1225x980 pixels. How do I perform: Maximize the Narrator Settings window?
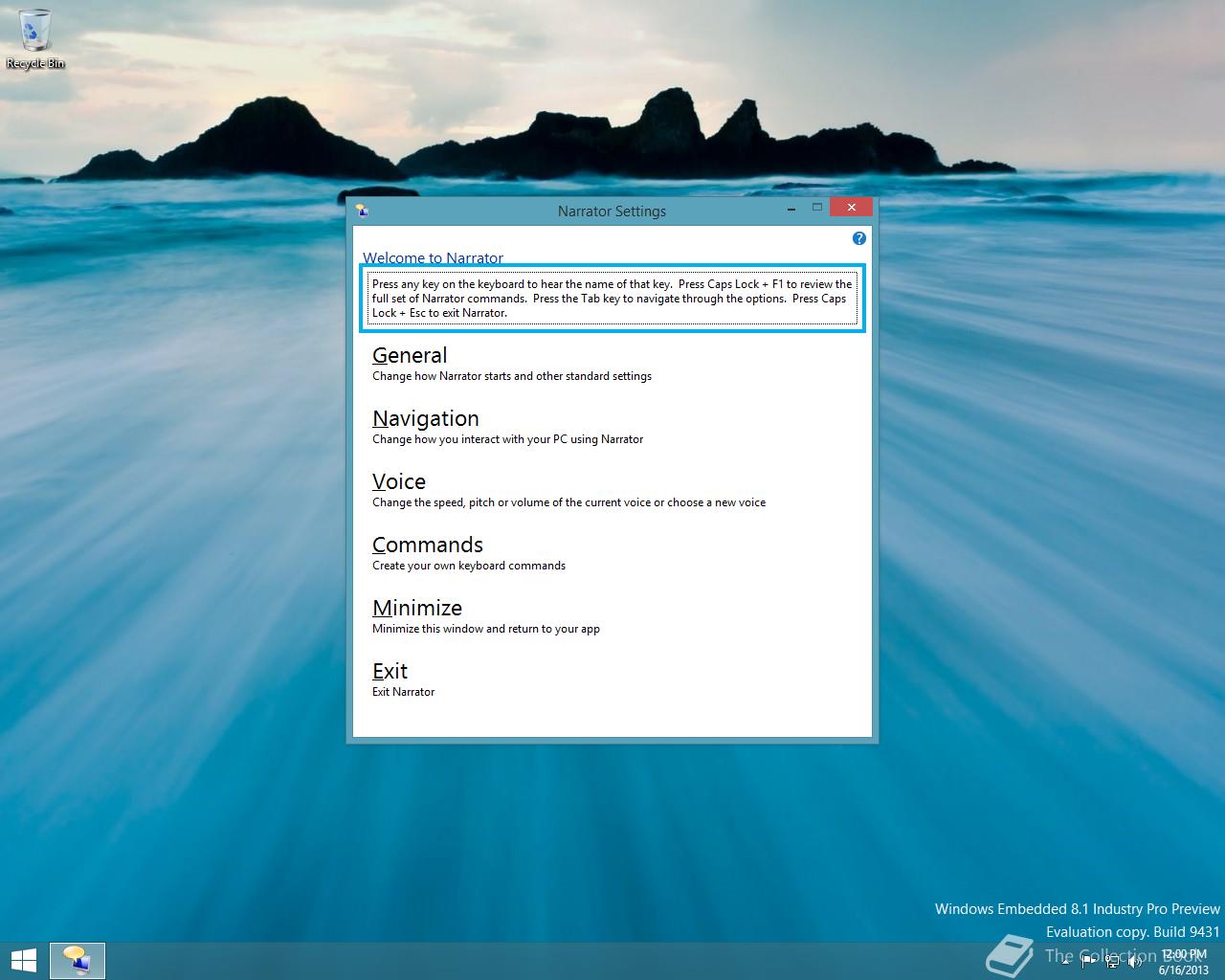pyautogui.click(x=817, y=208)
